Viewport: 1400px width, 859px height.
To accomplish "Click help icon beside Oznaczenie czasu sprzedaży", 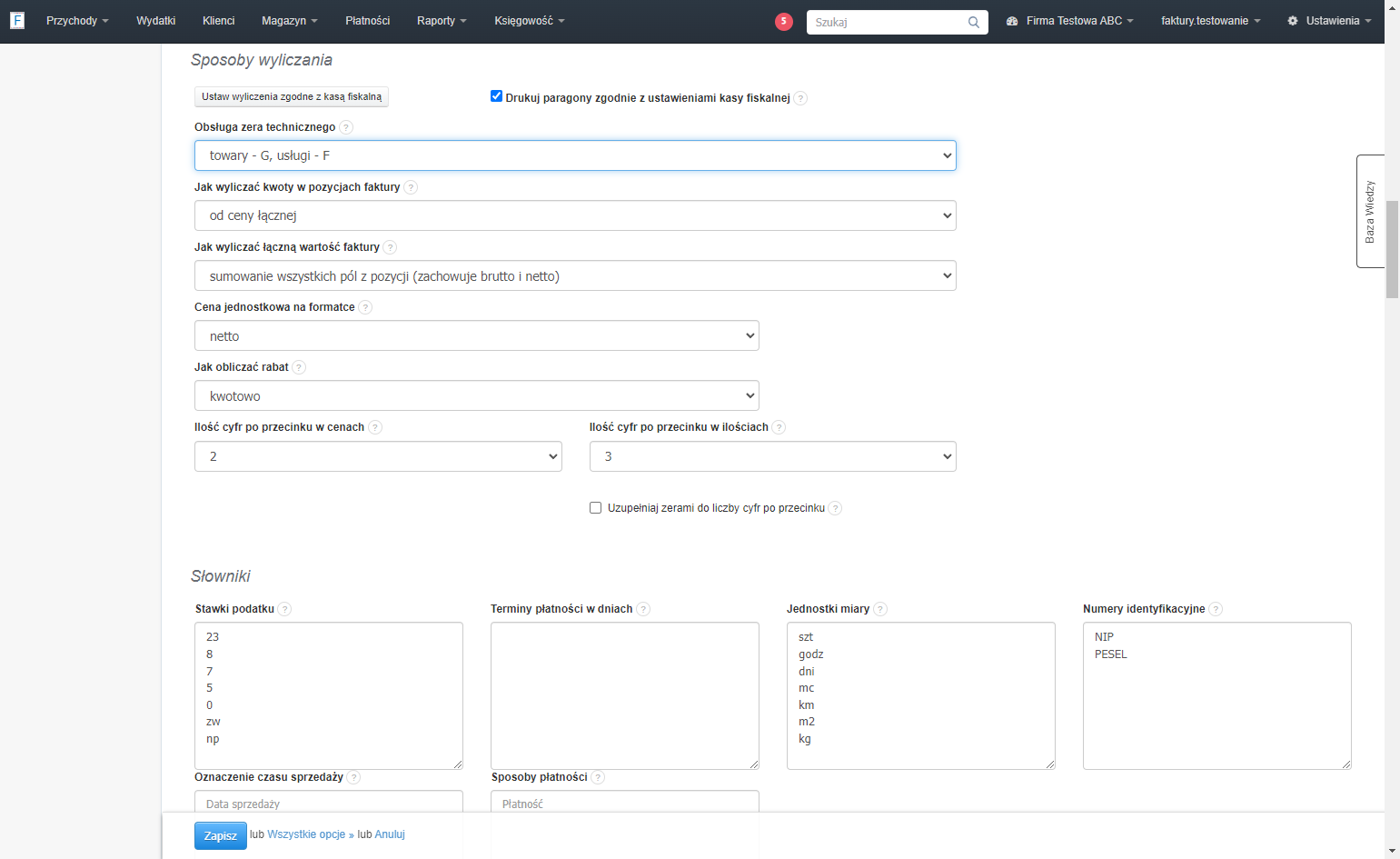I will [x=353, y=777].
